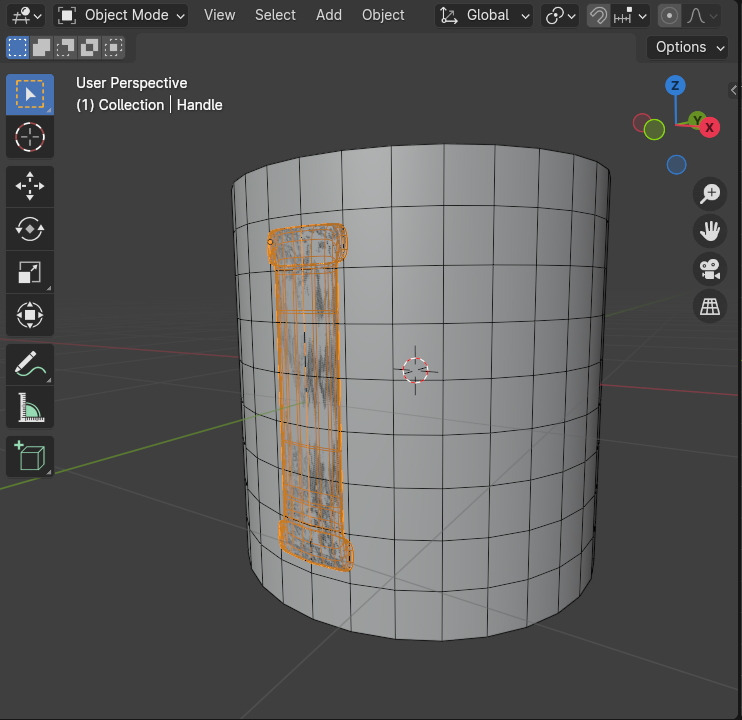Select the Rotate tool
The width and height of the screenshot is (742, 720).
[x=30, y=229]
